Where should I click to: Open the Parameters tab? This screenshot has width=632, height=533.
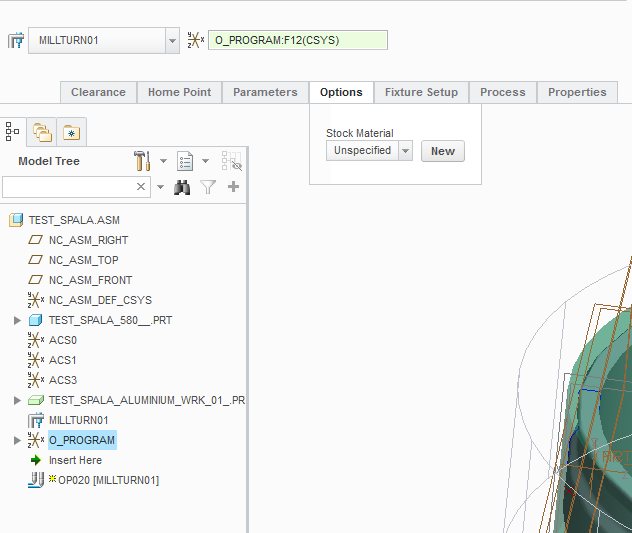pyautogui.click(x=265, y=92)
